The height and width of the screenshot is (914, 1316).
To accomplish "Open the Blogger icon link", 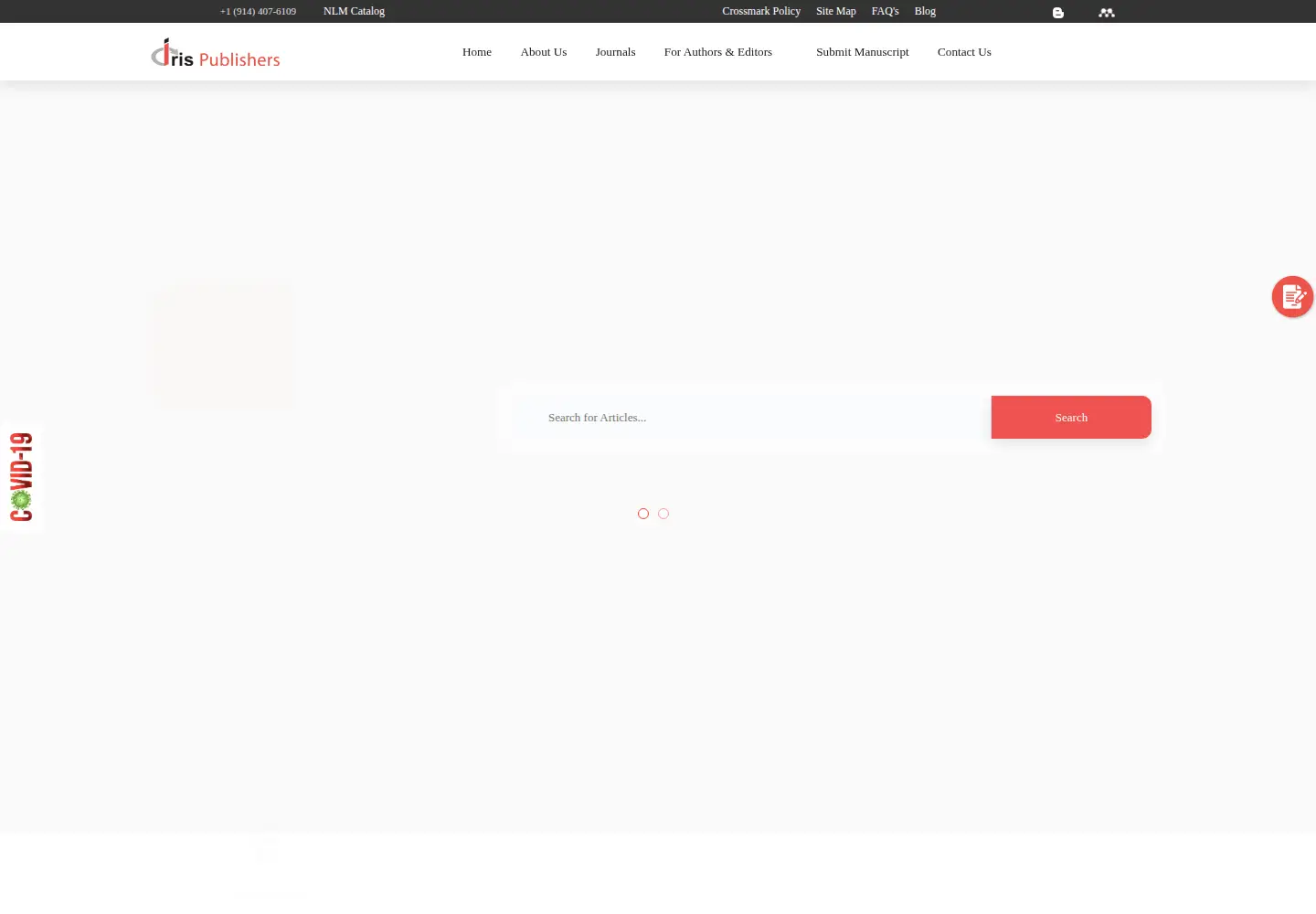I will tap(1057, 13).
